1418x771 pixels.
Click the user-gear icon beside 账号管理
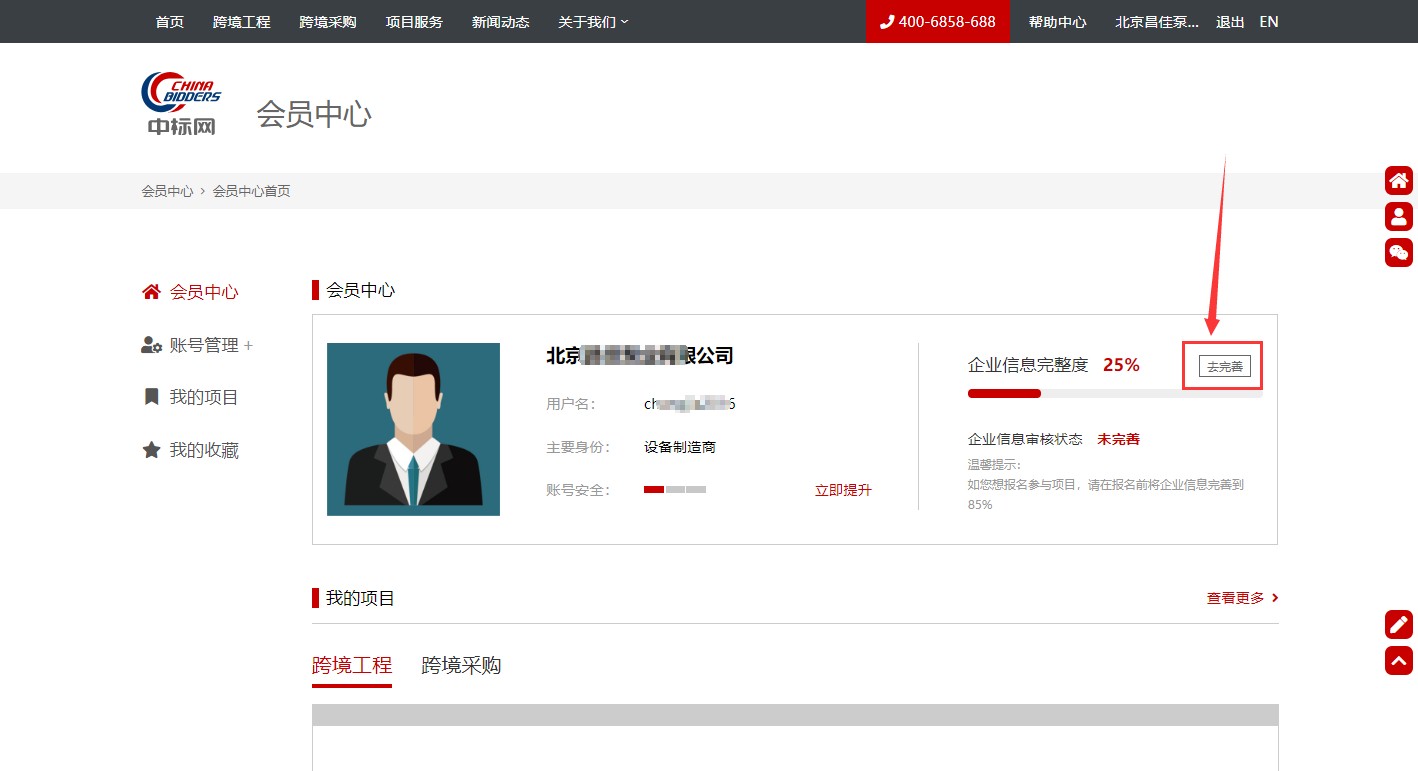(x=152, y=345)
